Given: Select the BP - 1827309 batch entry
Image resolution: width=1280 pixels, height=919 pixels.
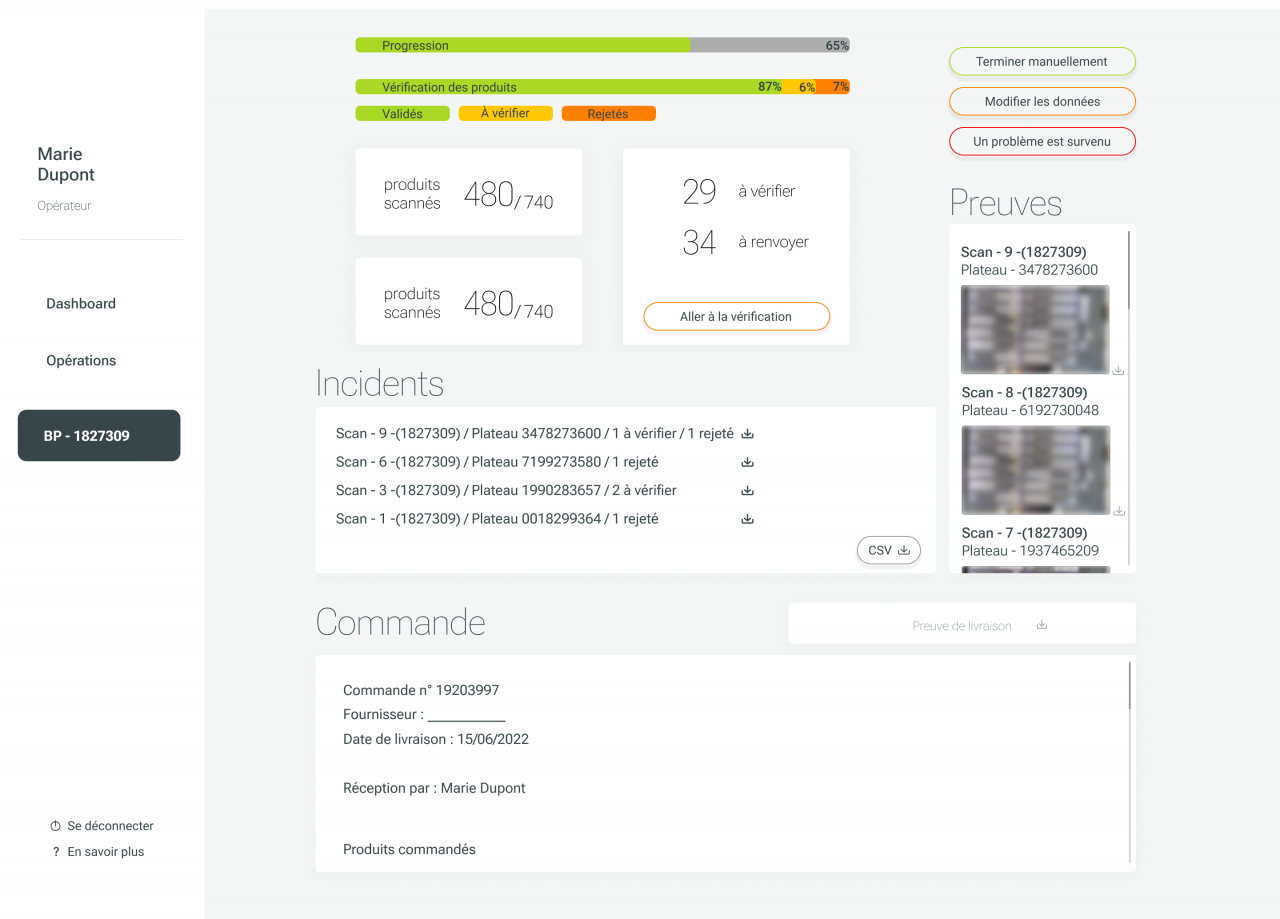Looking at the screenshot, I should click(x=98, y=435).
